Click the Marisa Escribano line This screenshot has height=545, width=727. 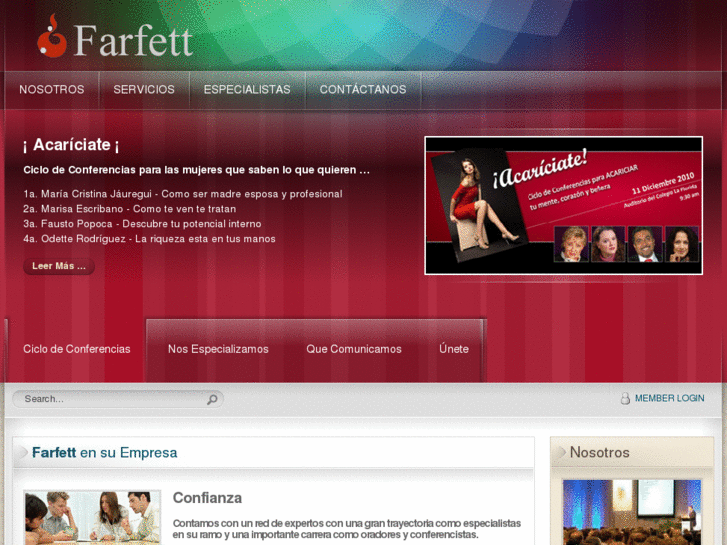click(x=130, y=209)
